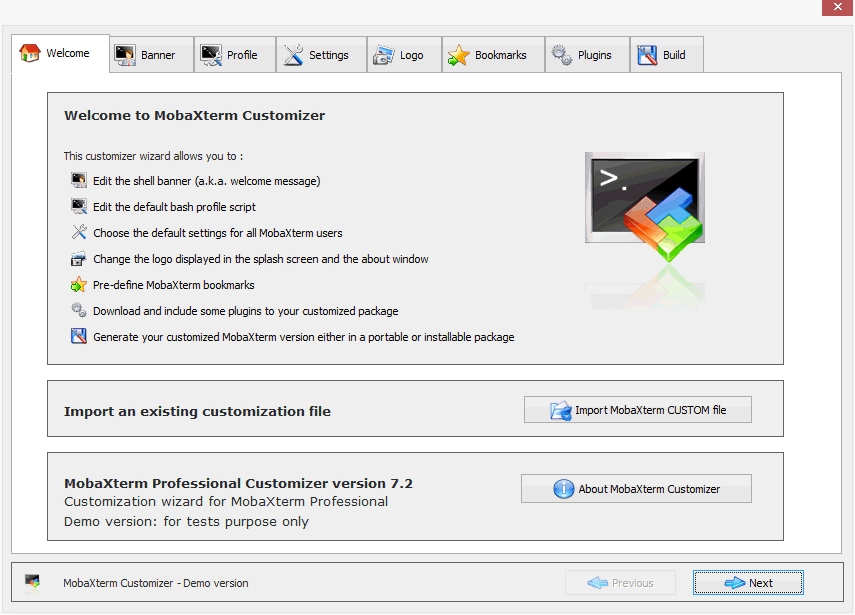The width and height of the screenshot is (855, 615).
Task: Click the star icon on the Bookmarks tab
Action: coord(458,54)
